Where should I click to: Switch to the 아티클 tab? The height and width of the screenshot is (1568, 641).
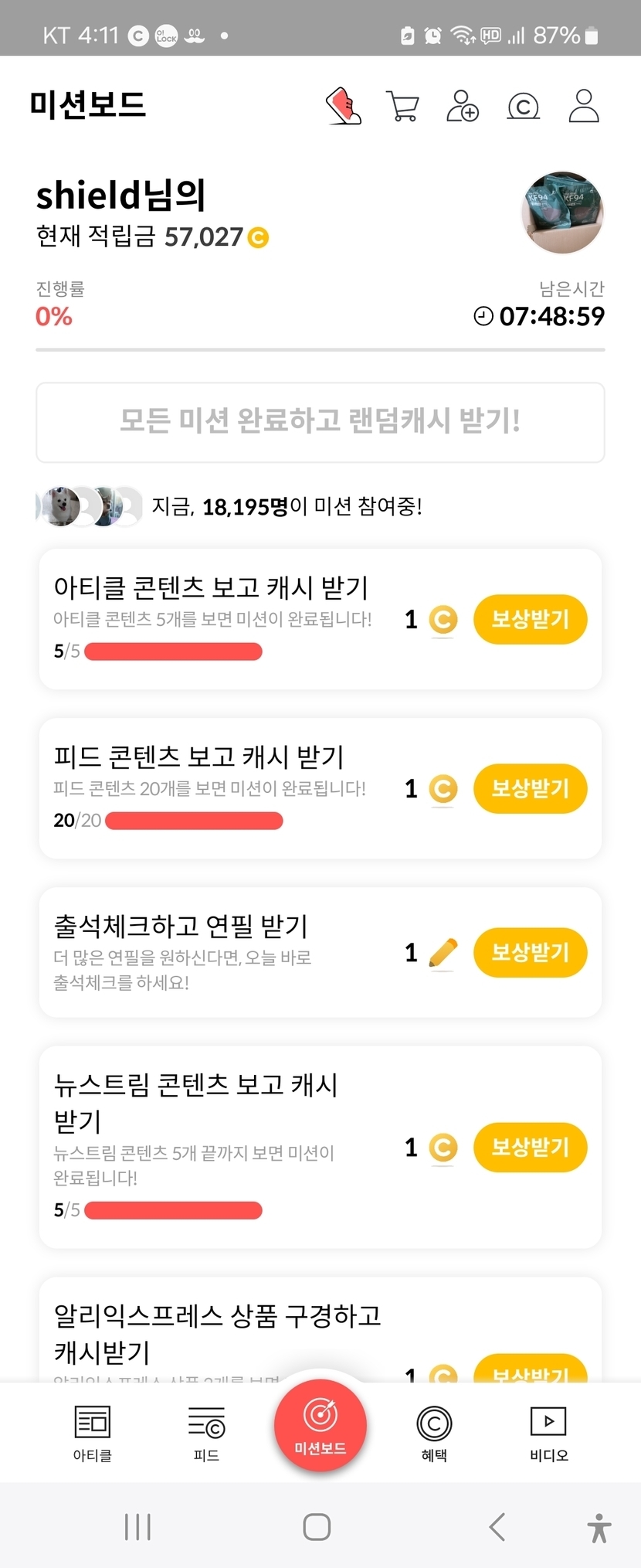click(93, 1433)
